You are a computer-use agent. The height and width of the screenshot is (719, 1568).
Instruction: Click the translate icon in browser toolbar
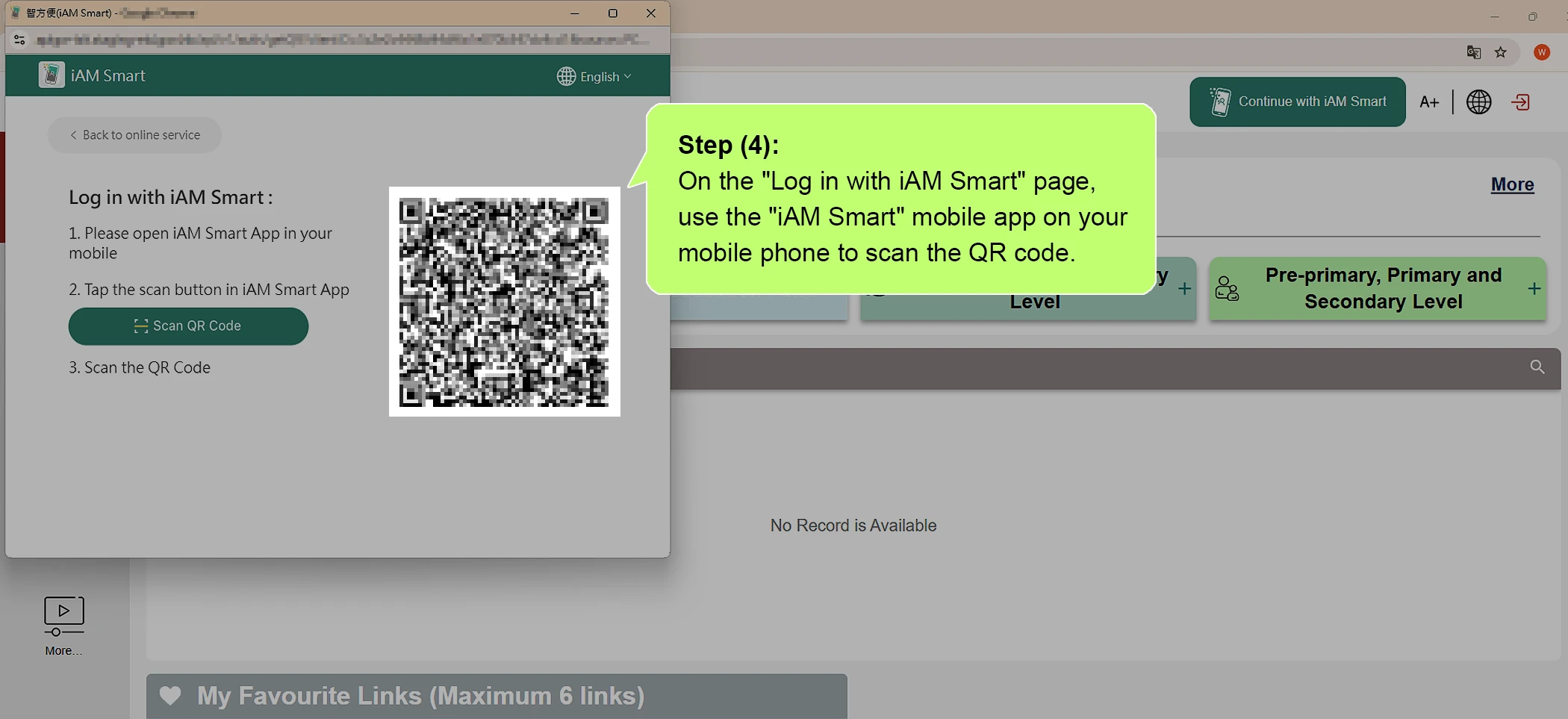(x=1473, y=52)
